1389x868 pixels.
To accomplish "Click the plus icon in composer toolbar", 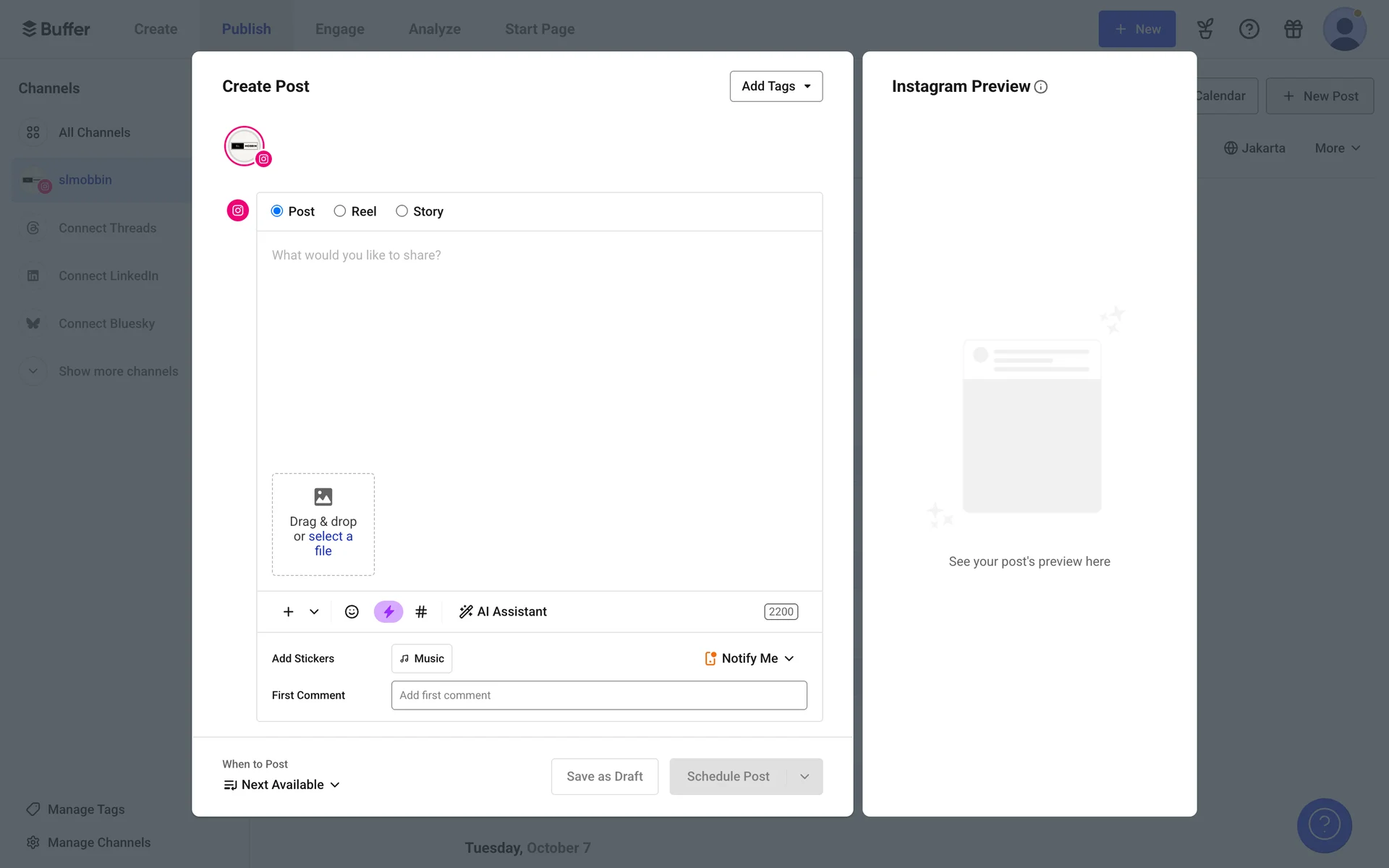I will pyautogui.click(x=288, y=612).
